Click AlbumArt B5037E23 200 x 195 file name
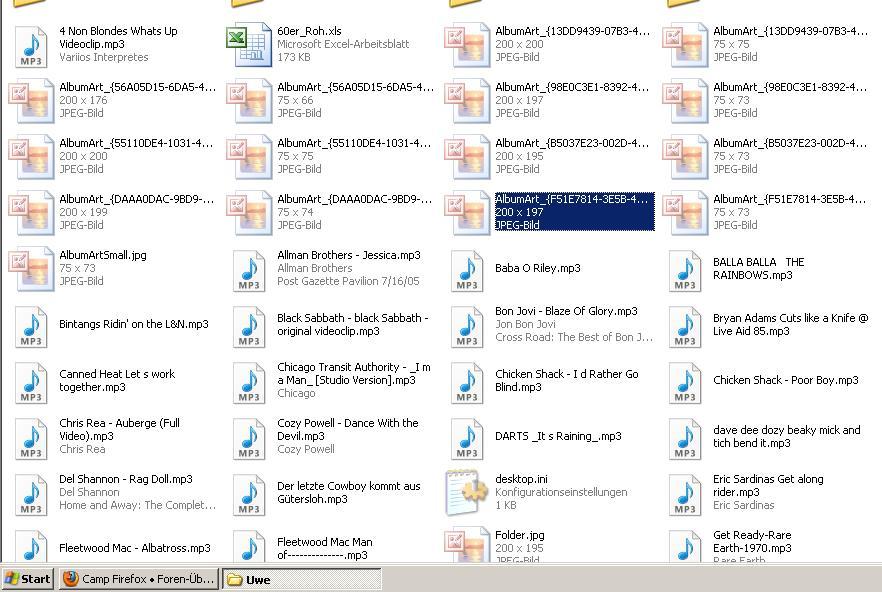This screenshot has width=882, height=592. 572,143
